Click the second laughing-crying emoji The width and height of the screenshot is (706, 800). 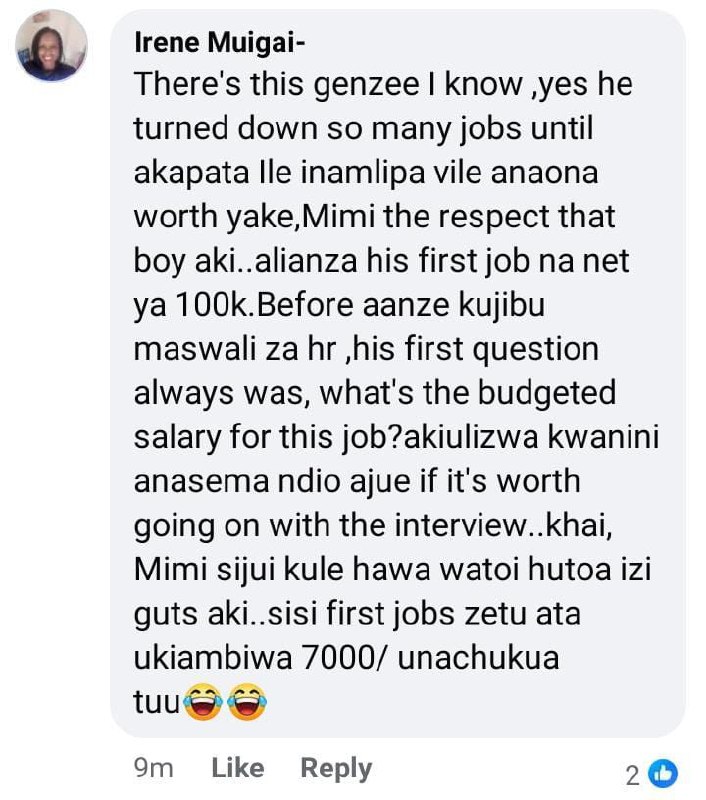point(247,702)
